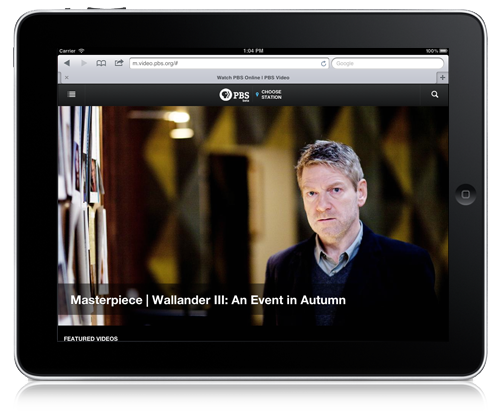Open the Wallander III featured video title
This screenshot has width=499, height=417.
tap(208, 300)
